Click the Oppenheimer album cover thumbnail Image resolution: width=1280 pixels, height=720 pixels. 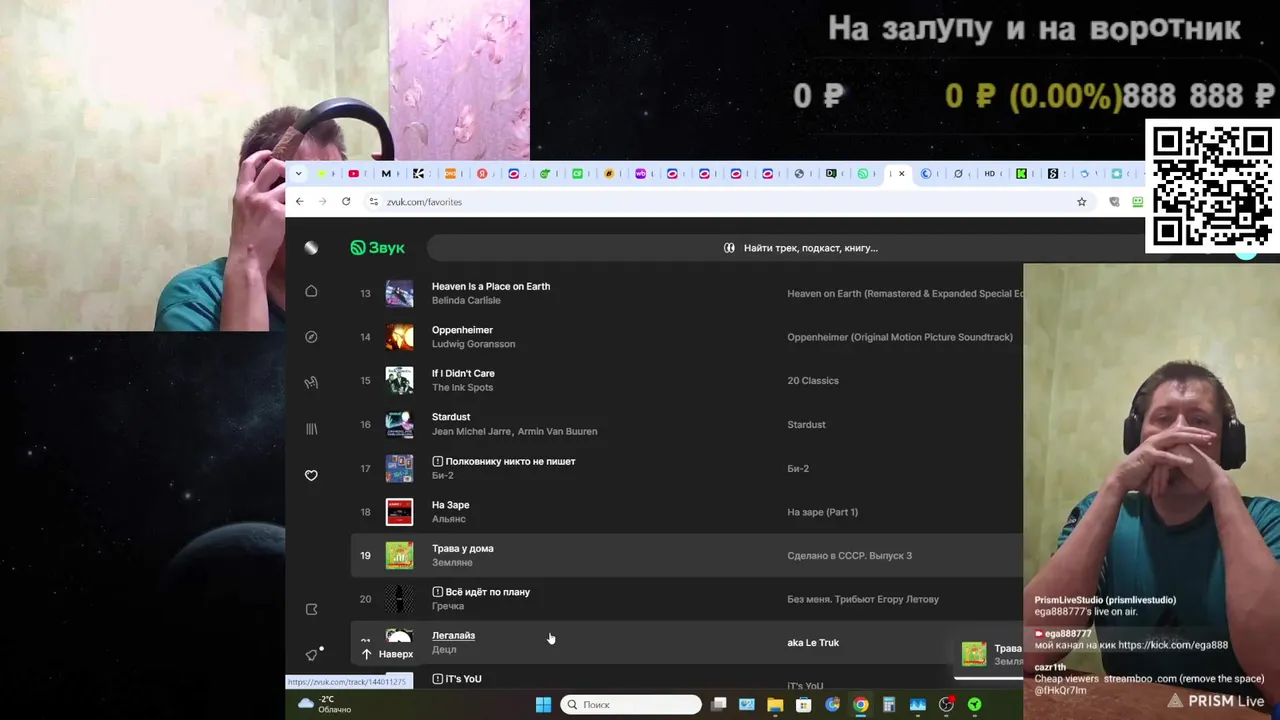[399, 337]
